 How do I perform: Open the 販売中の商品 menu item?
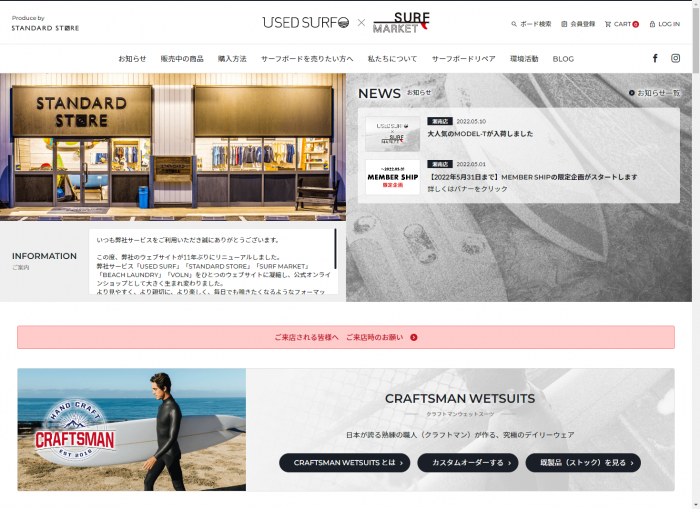[182, 59]
